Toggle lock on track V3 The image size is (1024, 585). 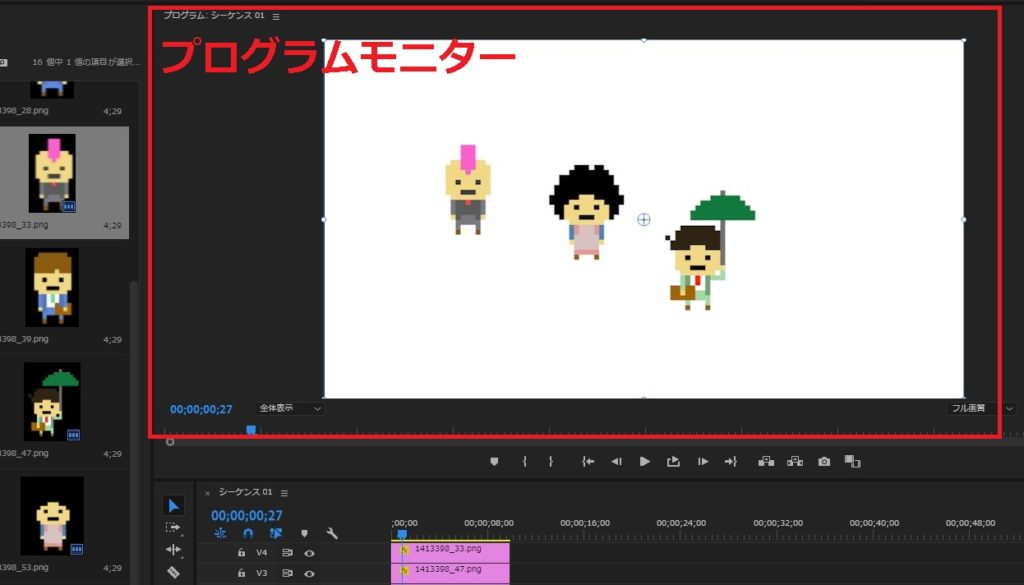click(241, 573)
